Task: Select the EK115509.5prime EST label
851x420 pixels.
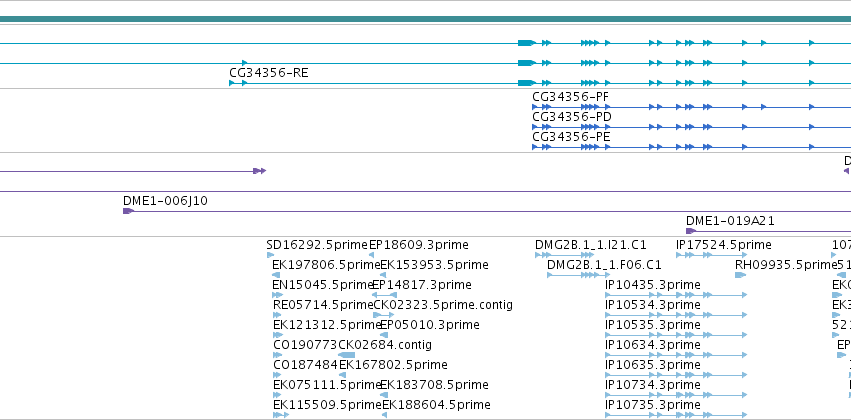Action: point(327,405)
